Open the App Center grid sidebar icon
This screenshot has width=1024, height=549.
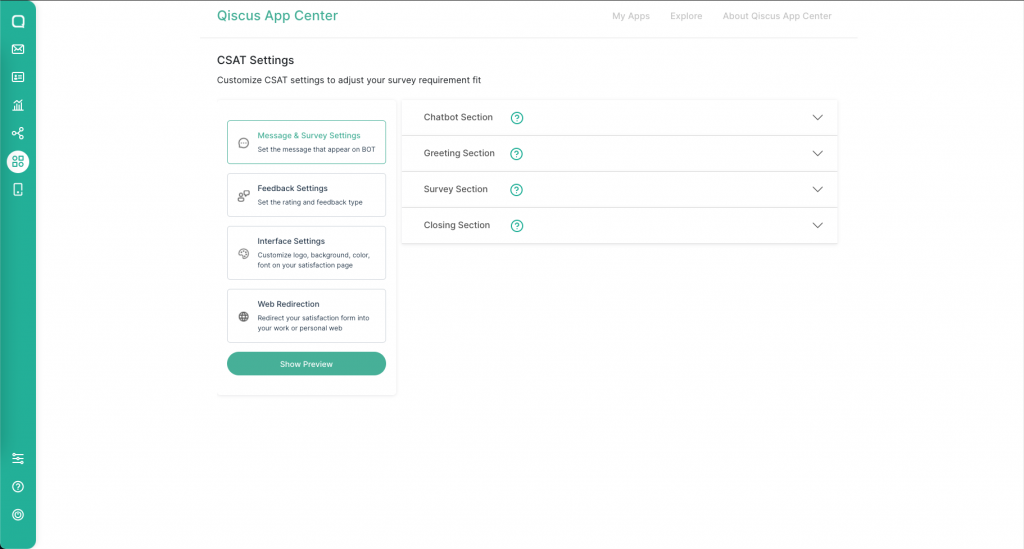pos(18,161)
